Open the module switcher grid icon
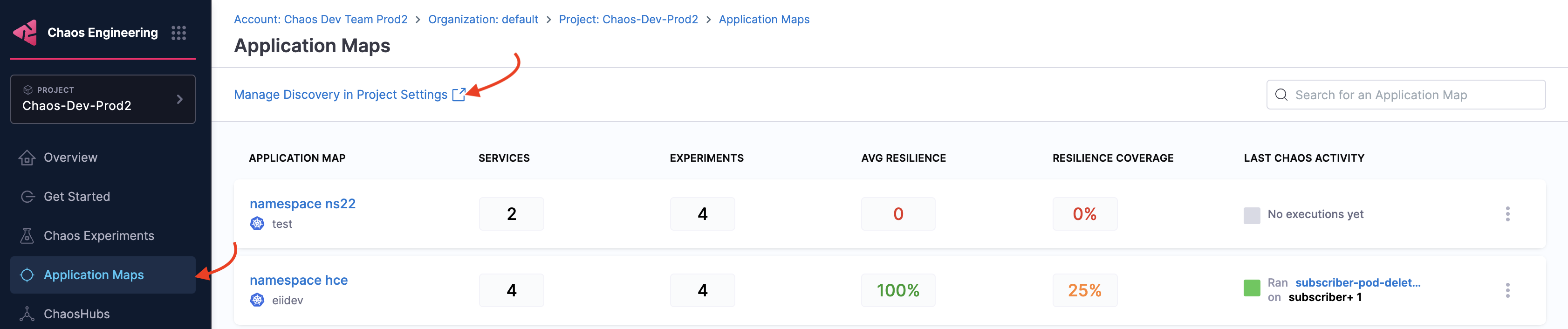This screenshot has height=329, width=1568. pos(178,33)
